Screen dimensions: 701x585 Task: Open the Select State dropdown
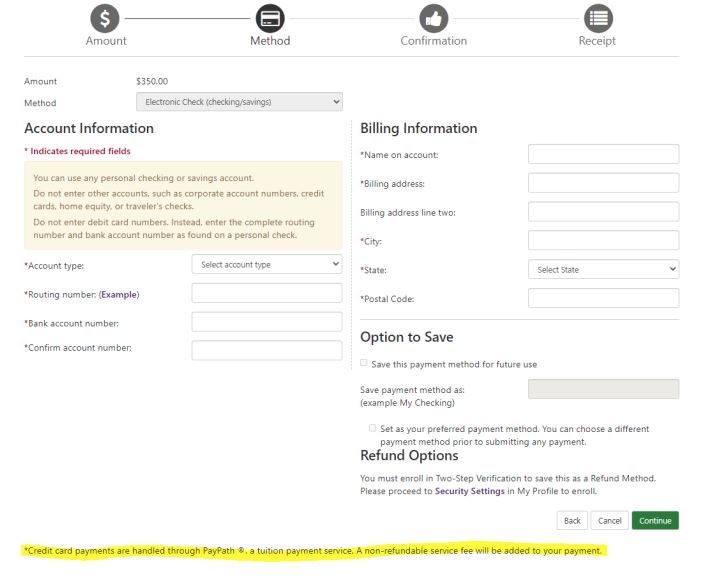[604, 269]
